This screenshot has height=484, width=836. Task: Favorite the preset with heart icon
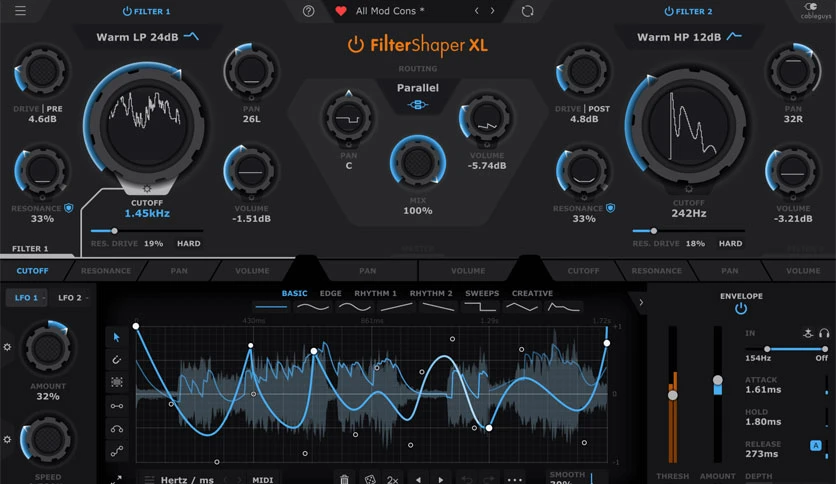[x=341, y=11]
